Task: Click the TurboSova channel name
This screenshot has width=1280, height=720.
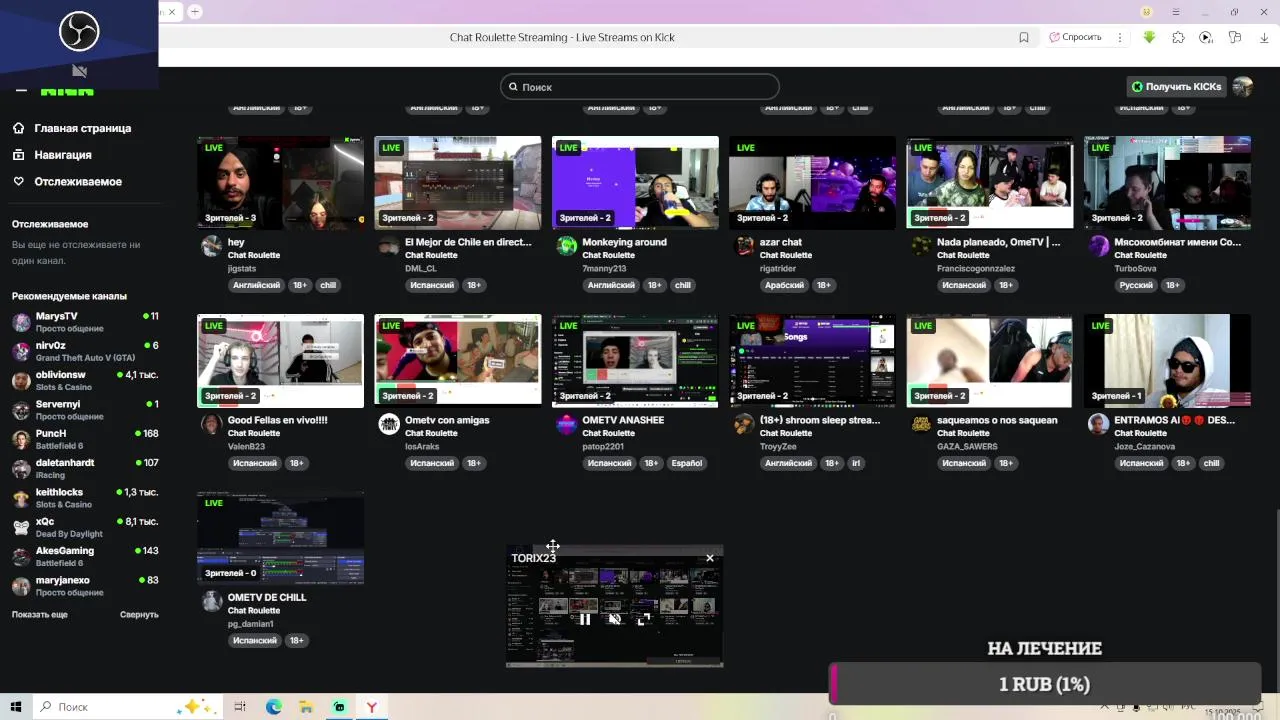Action: coord(1135,269)
